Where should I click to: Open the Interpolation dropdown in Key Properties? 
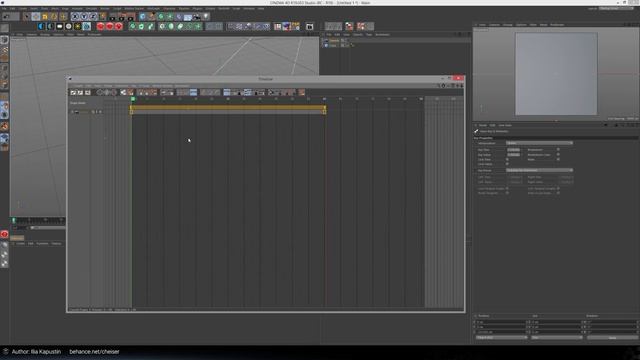[x=539, y=143]
